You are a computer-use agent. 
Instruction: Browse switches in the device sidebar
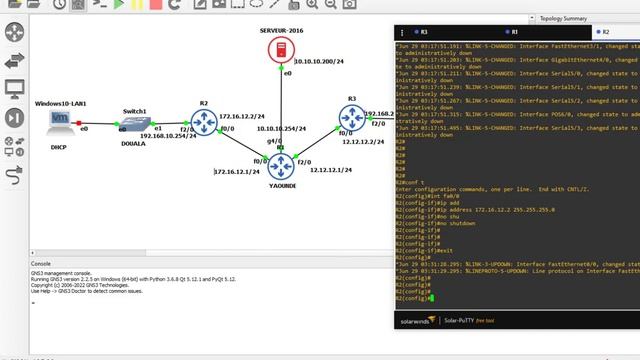[x=14, y=60]
